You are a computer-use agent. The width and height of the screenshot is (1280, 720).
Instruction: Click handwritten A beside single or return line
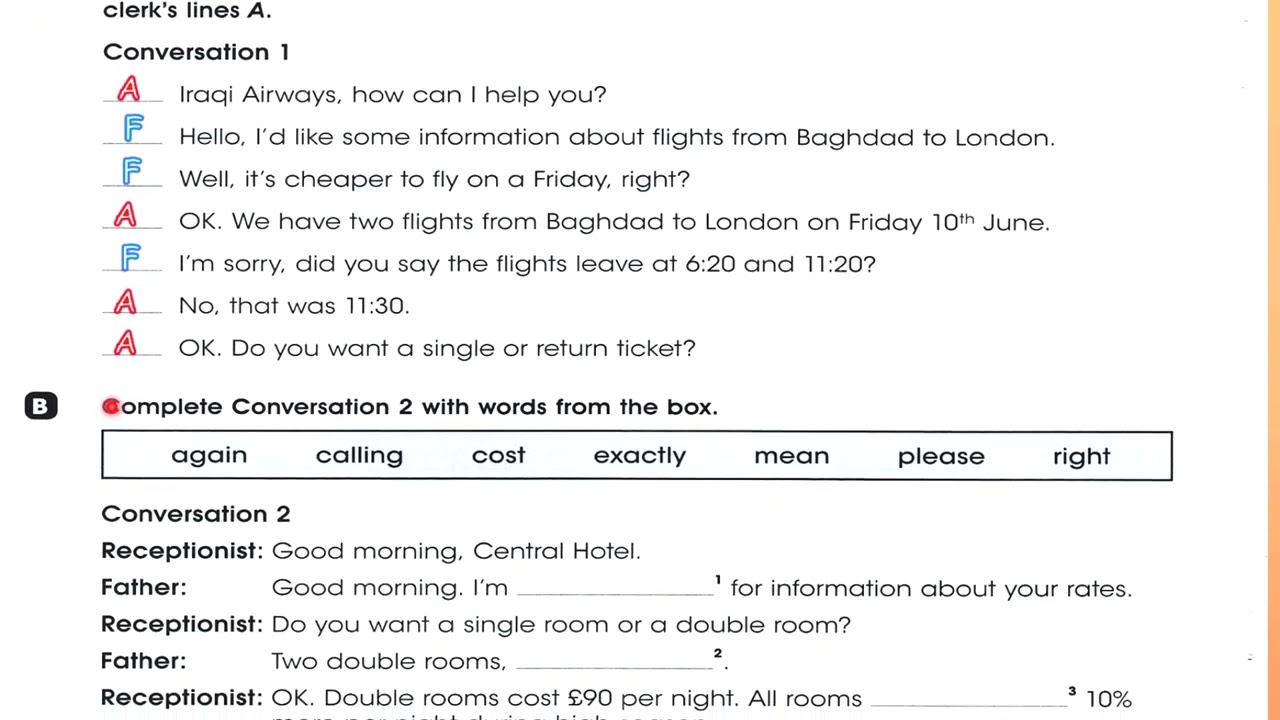[x=126, y=344]
